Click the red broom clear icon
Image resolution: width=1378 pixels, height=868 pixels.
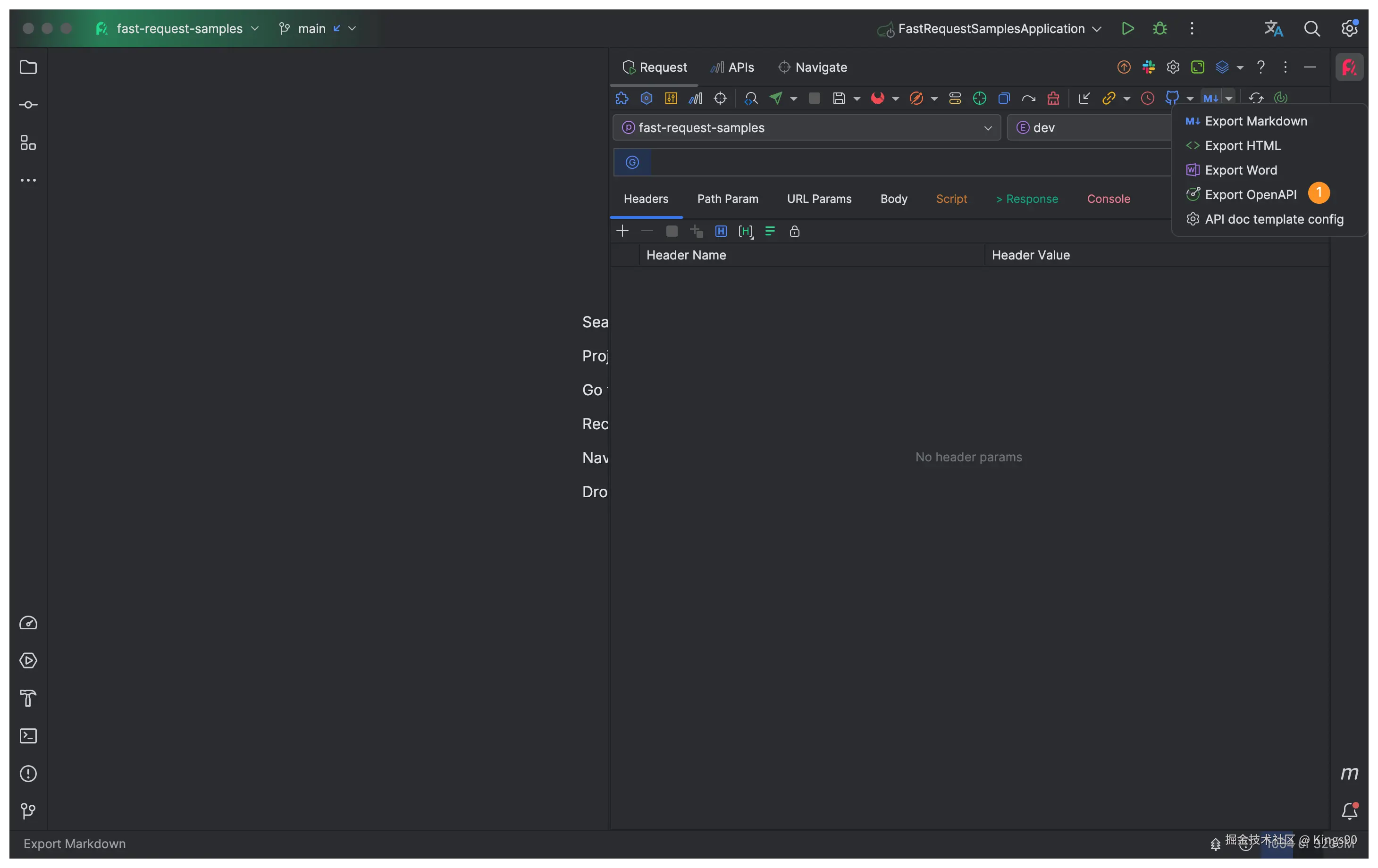1053,99
